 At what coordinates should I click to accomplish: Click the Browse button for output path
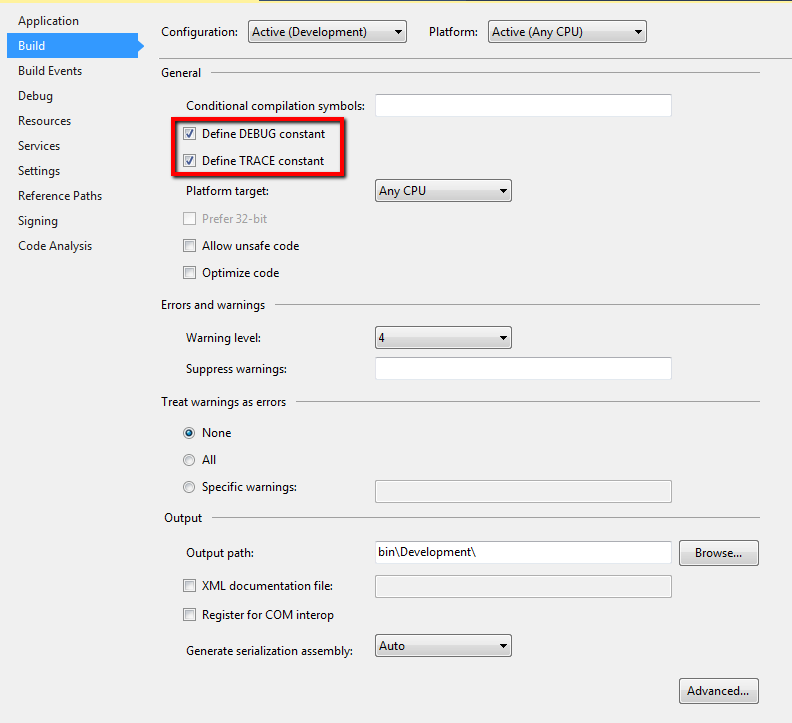point(718,553)
